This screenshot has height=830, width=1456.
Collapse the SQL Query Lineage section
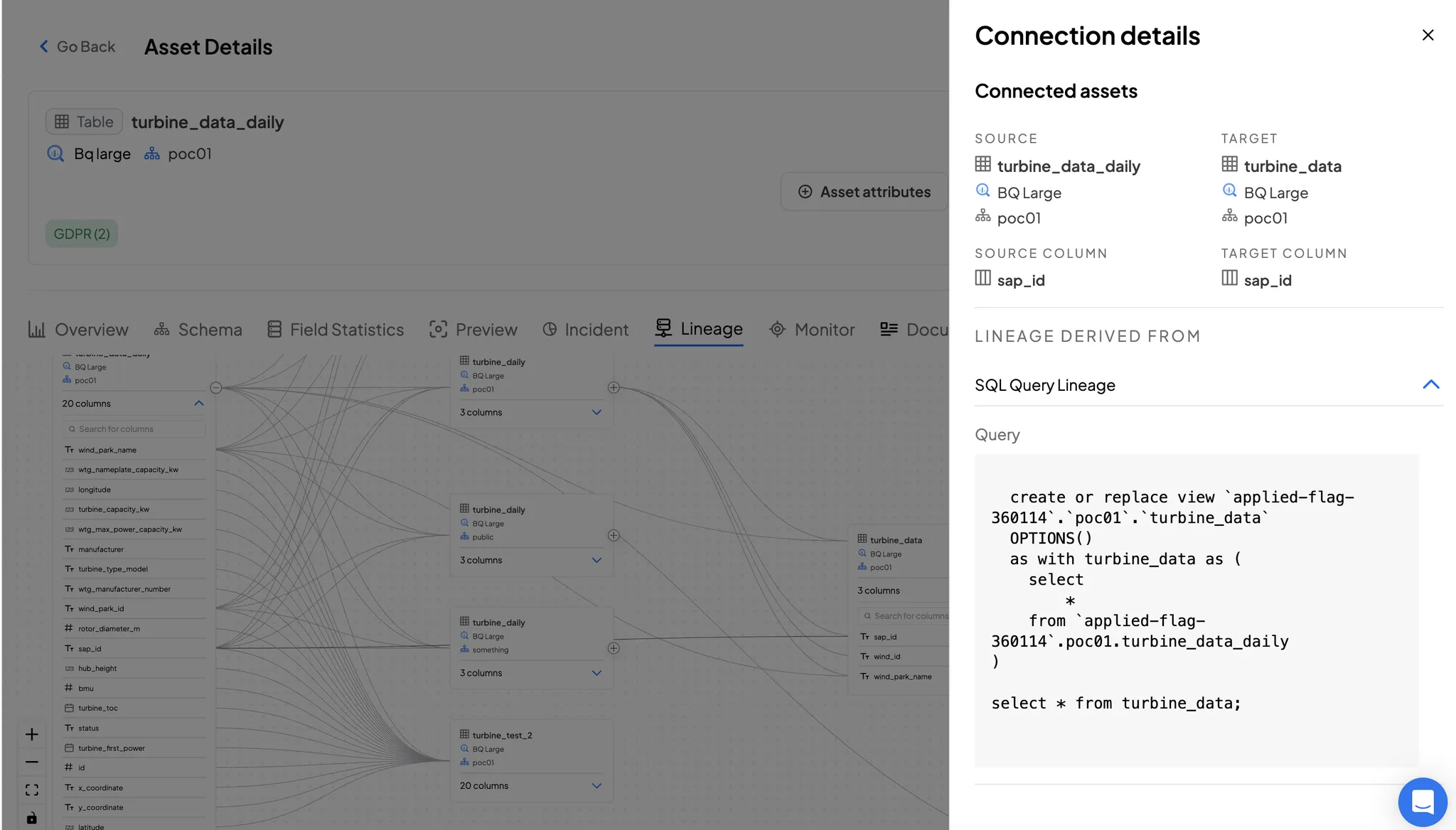tap(1430, 384)
